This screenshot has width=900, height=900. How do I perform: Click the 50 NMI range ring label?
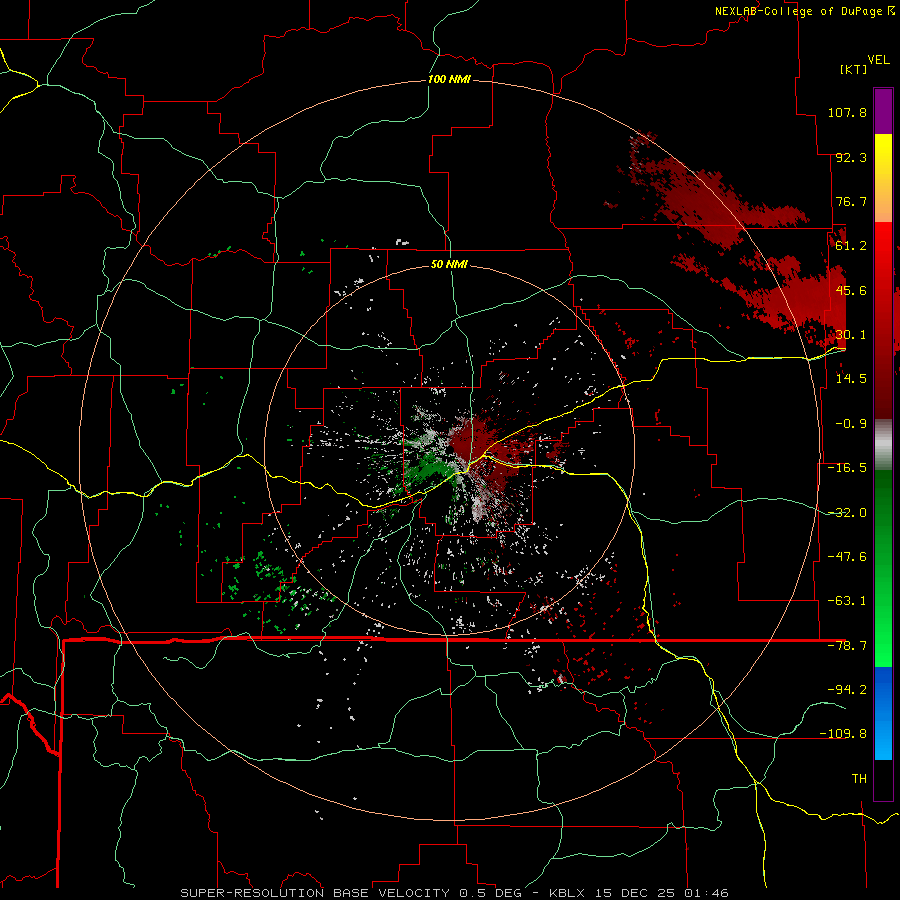[449, 264]
